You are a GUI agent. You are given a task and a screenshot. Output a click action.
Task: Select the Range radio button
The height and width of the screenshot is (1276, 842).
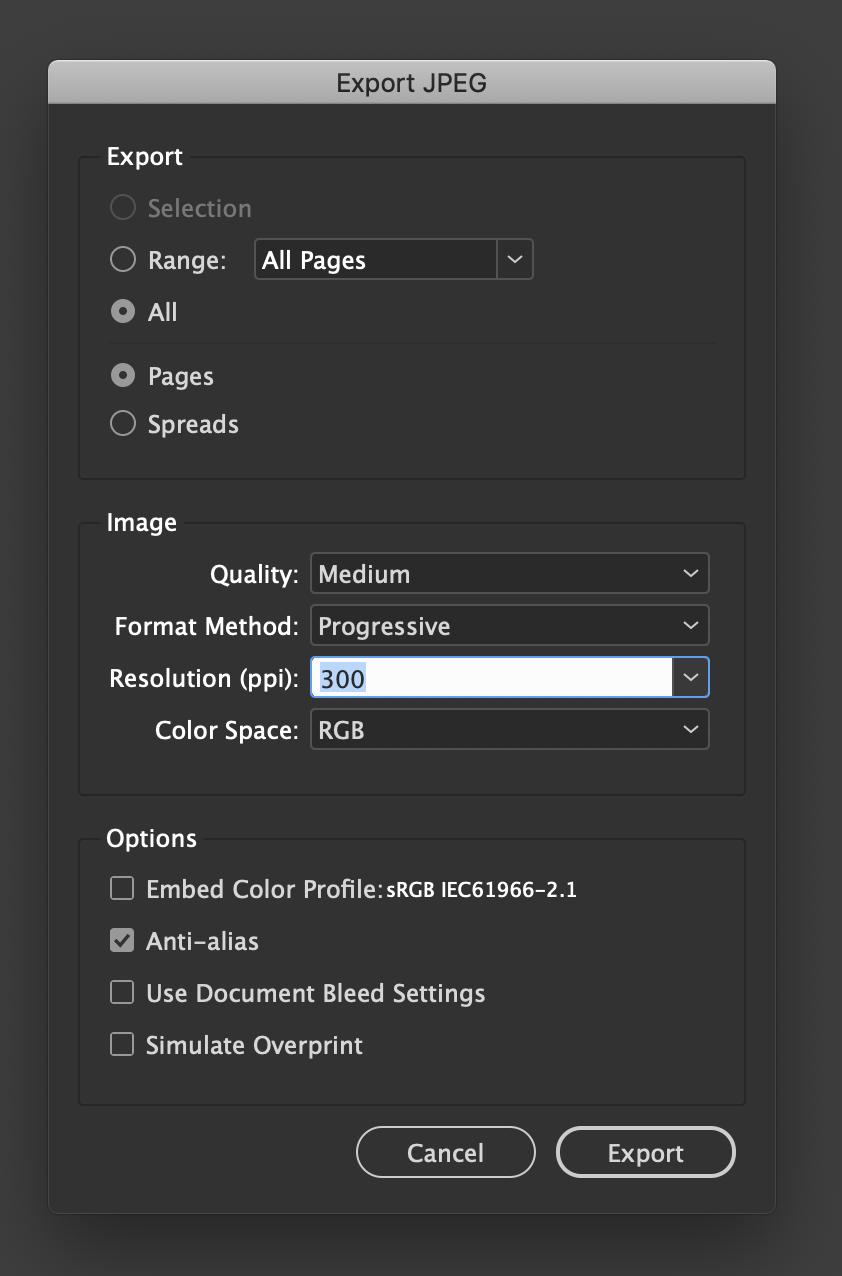pos(122,259)
